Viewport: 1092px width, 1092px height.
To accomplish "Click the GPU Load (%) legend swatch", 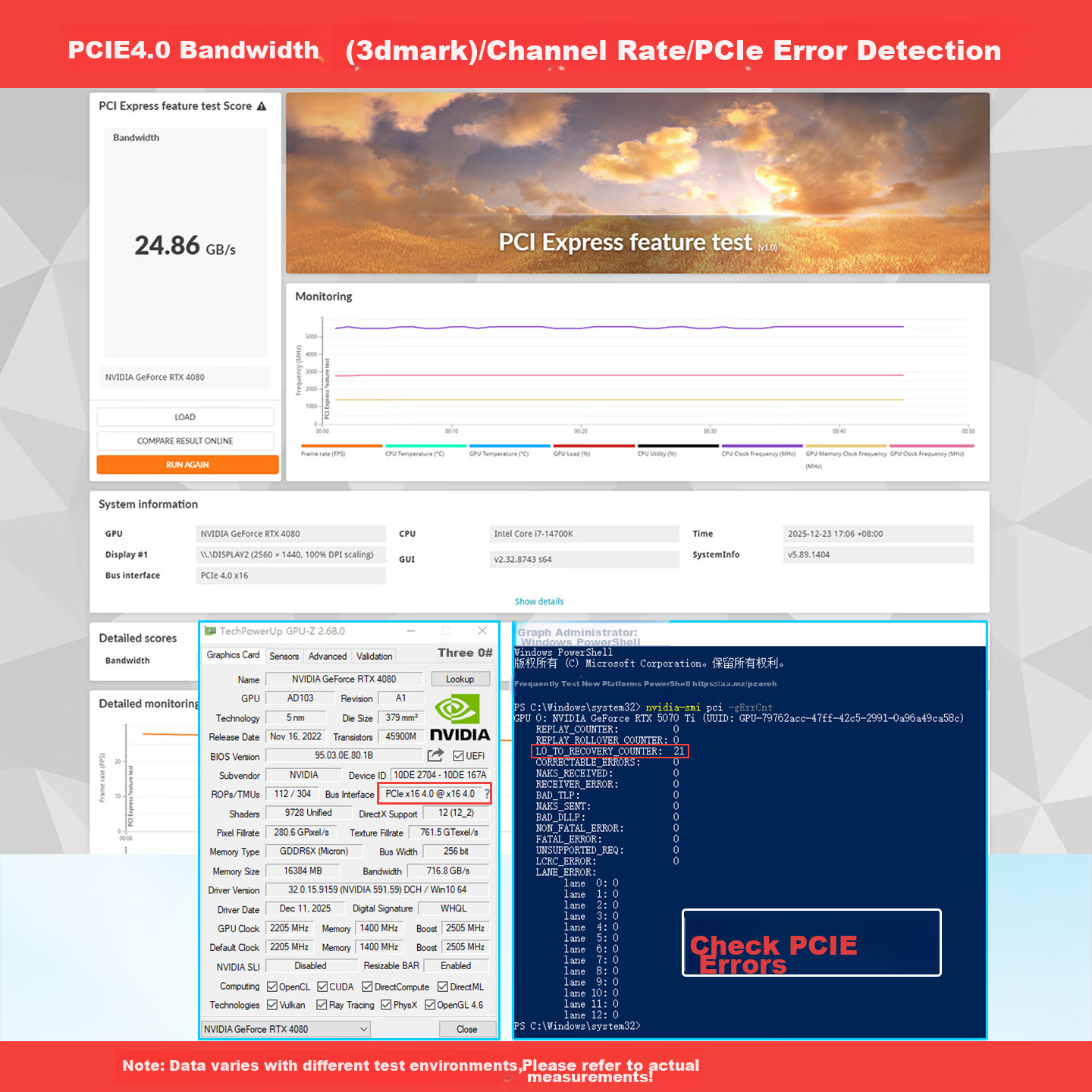I will point(594,446).
